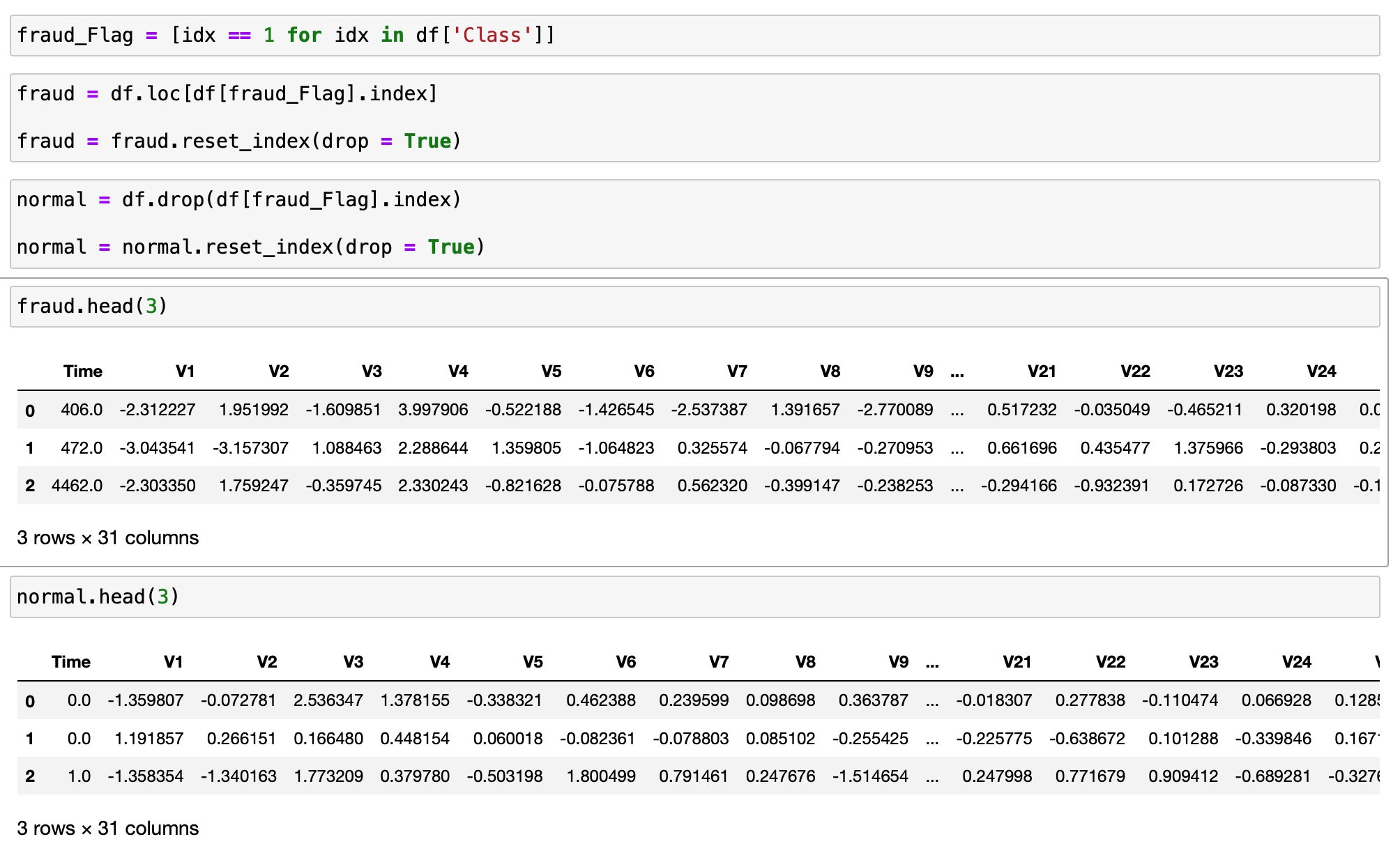Click the 'Class' string in first cell
Screen dimensions: 1400x846
[492, 36]
